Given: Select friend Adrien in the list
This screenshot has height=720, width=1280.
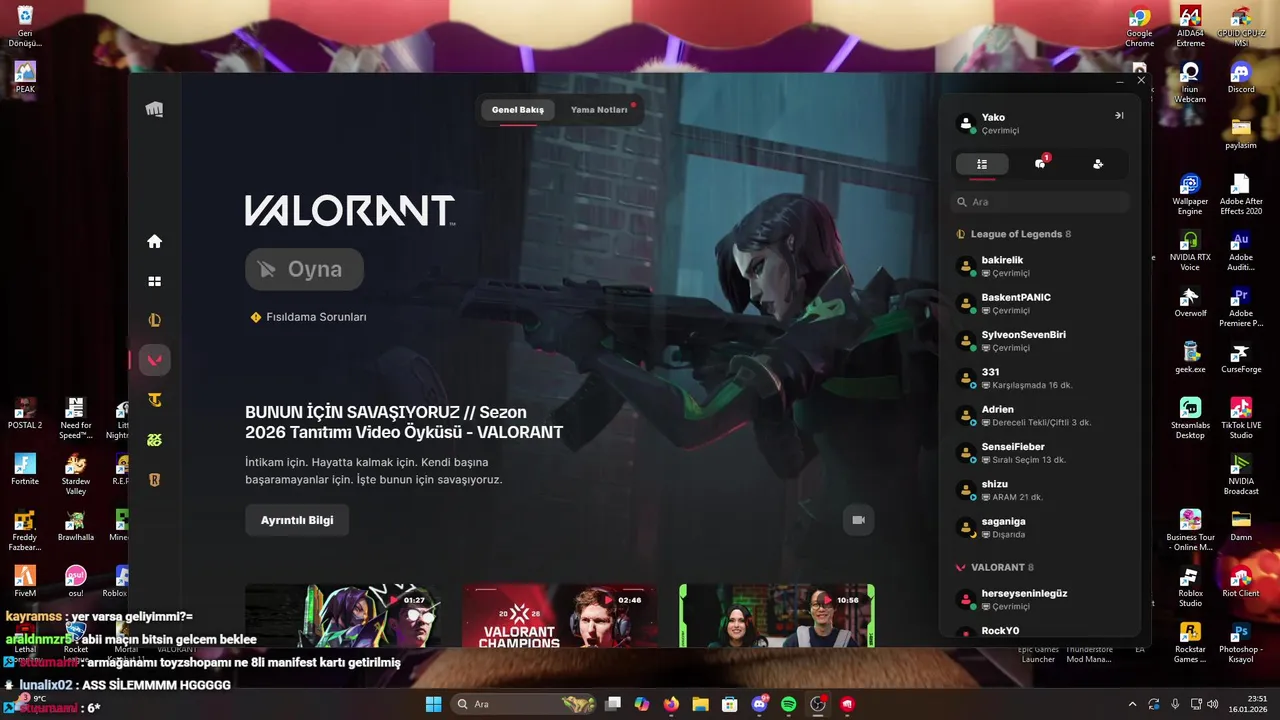Looking at the screenshot, I should click(x=1040, y=415).
